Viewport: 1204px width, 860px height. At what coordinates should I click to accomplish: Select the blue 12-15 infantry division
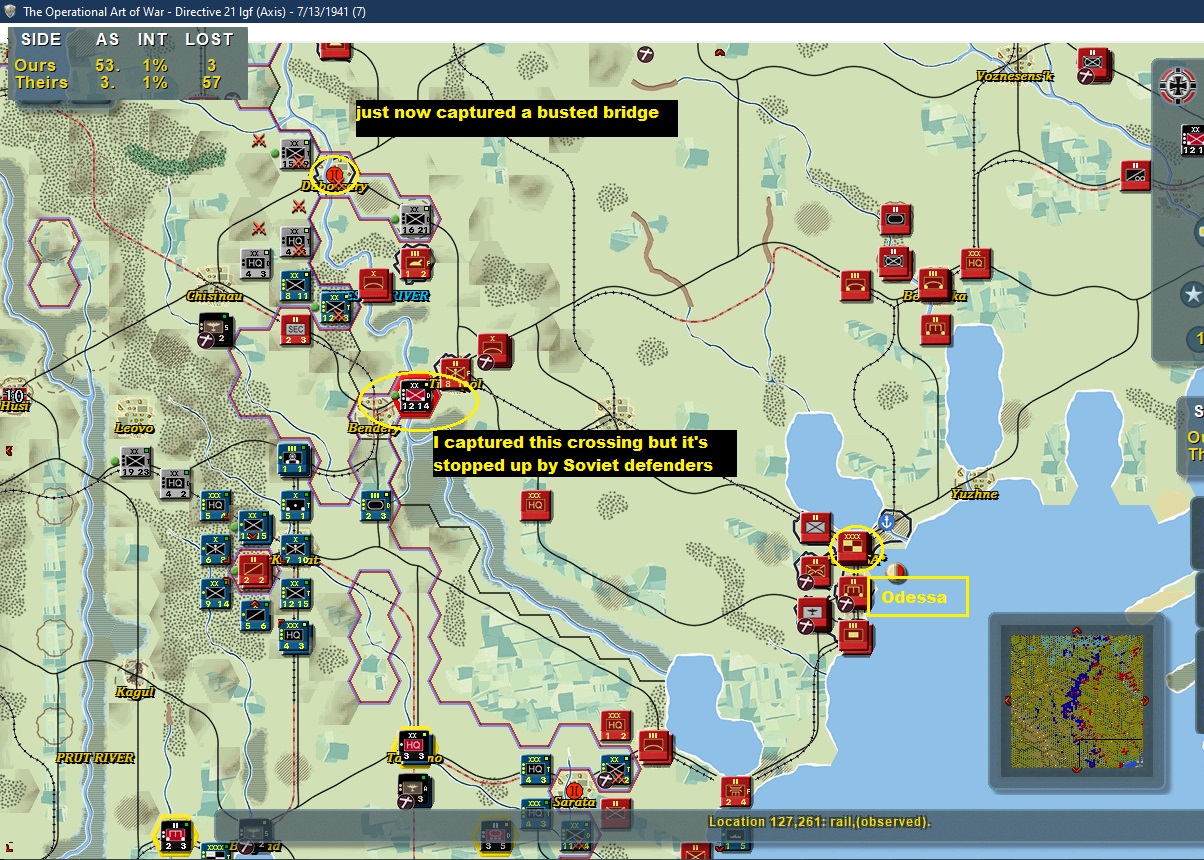tap(295, 593)
